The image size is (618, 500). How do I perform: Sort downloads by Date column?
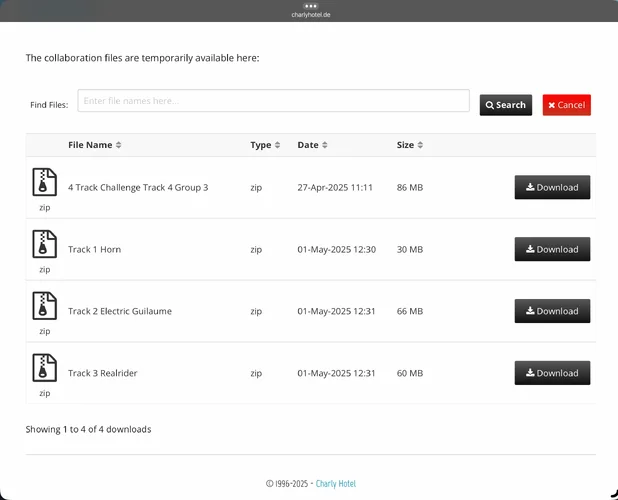tap(312, 145)
